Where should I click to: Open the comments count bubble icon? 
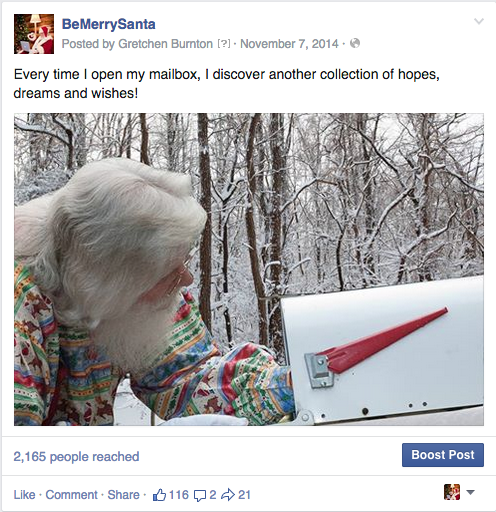[x=200, y=496]
